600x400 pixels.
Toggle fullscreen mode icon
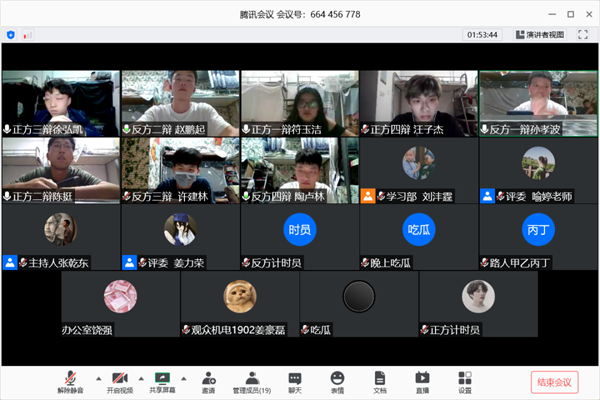point(583,35)
